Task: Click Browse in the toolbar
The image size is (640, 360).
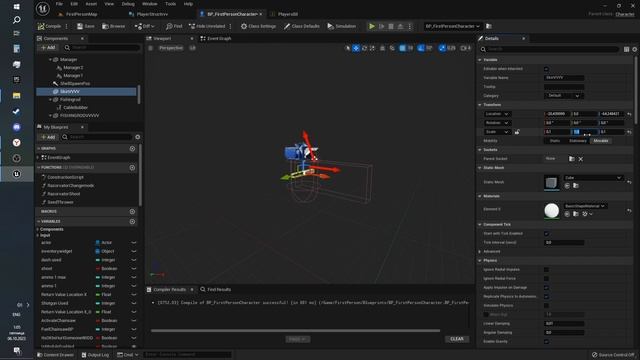Action: [x=114, y=26]
